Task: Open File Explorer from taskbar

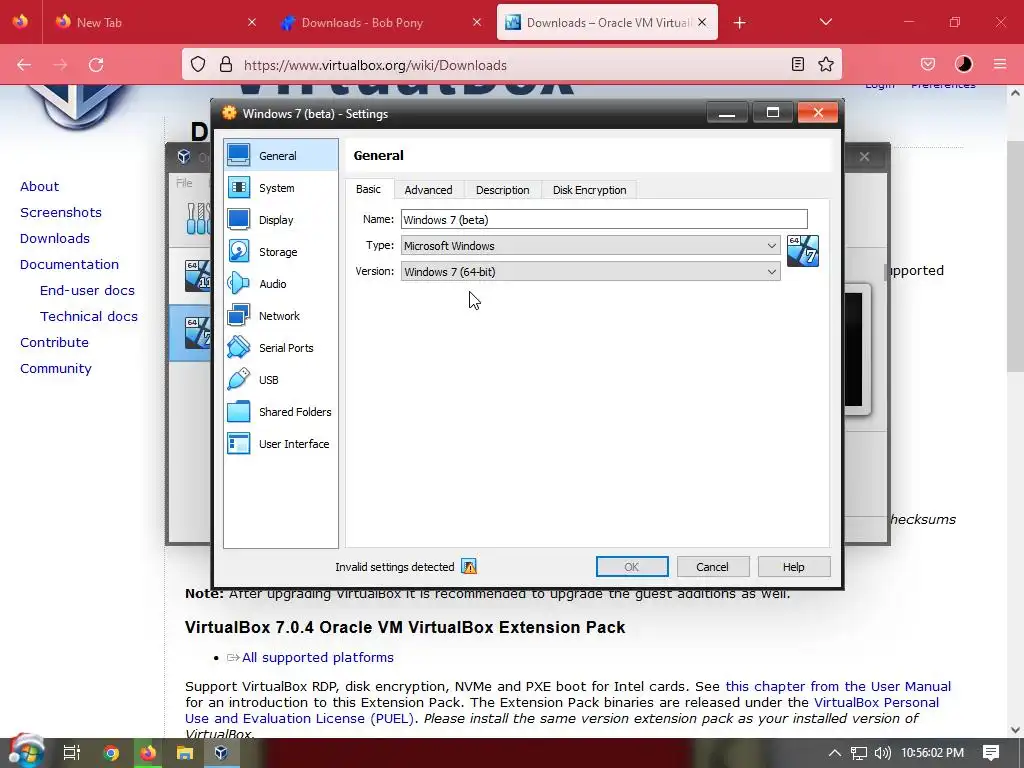Action: coord(185,753)
